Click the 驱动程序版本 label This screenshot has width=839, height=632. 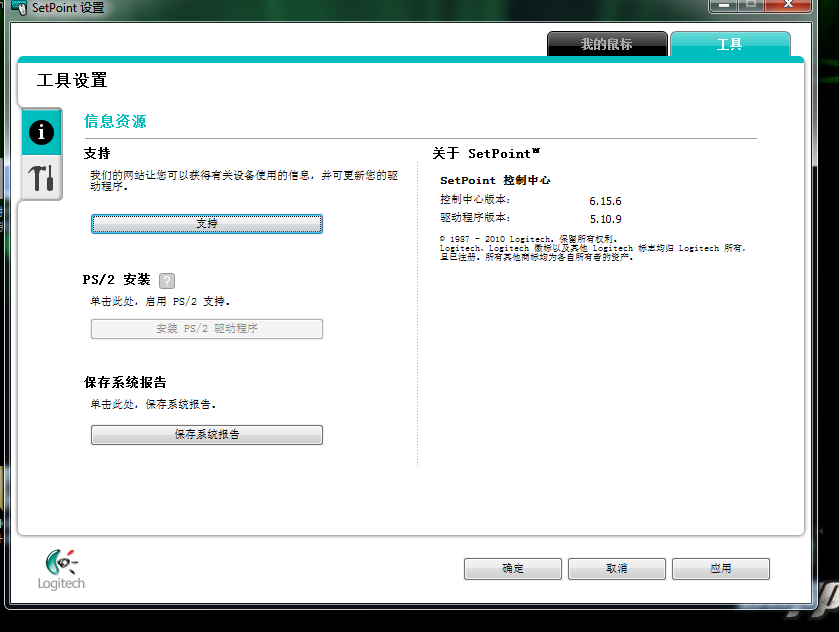coord(475,218)
